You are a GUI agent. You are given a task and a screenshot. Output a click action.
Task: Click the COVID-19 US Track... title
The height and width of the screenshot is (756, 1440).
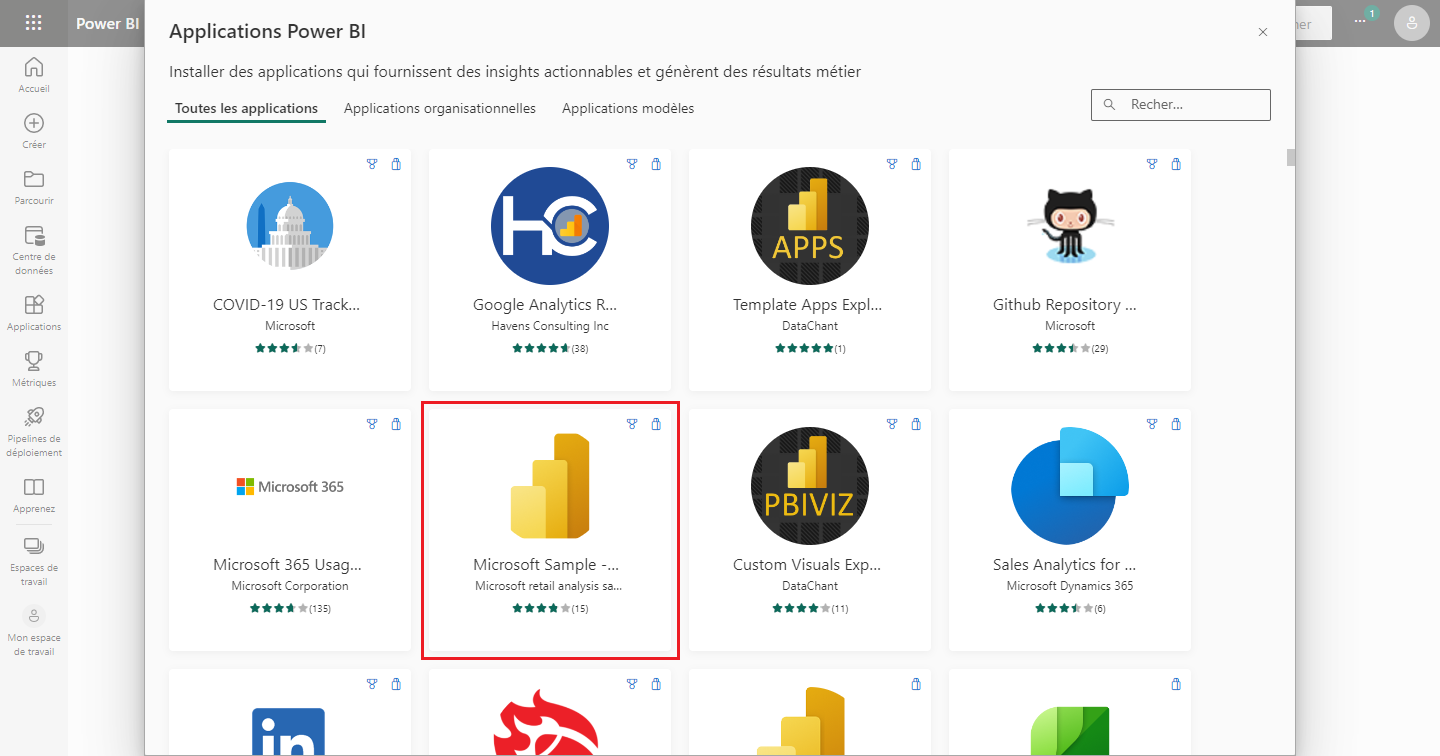click(287, 305)
